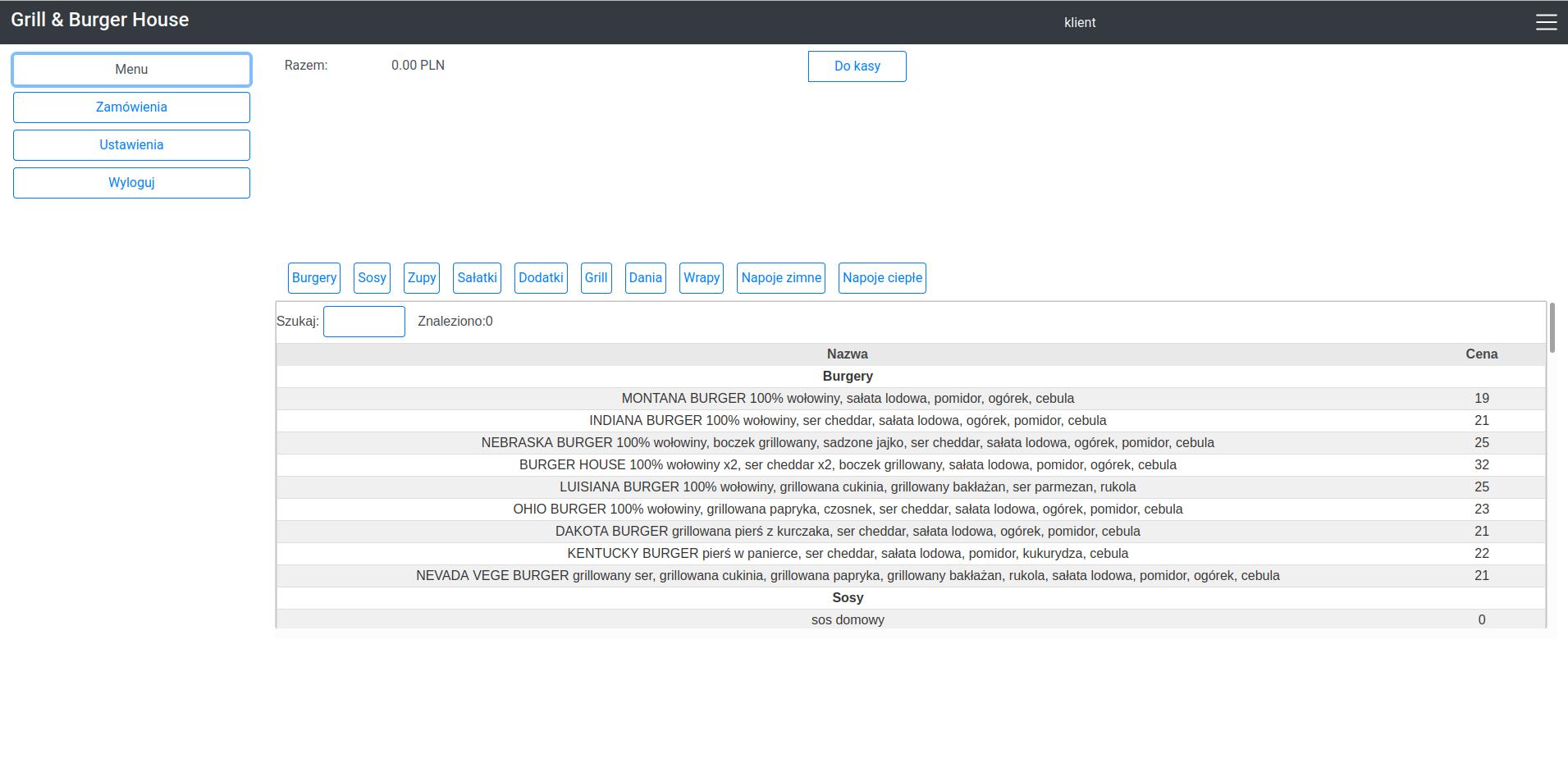Click the Burgery section heading row
Screen dimensions: 1568x763
click(911, 377)
